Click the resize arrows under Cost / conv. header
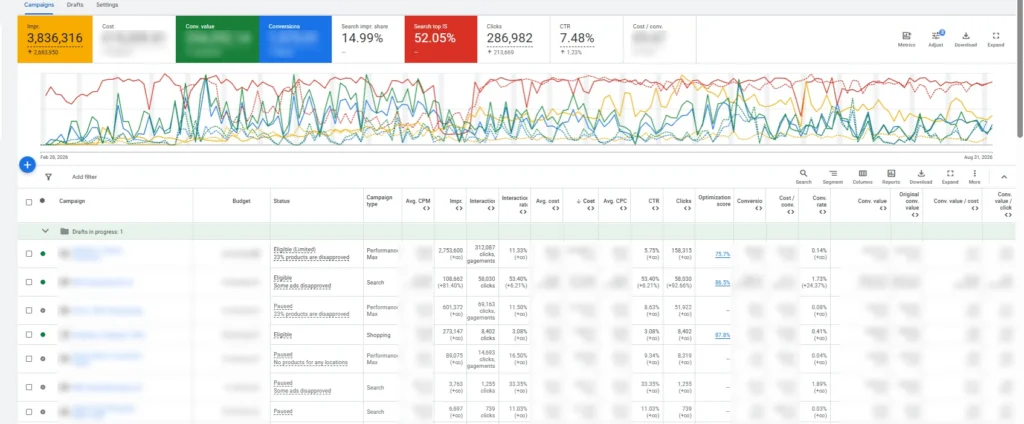 click(x=790, y=212)
